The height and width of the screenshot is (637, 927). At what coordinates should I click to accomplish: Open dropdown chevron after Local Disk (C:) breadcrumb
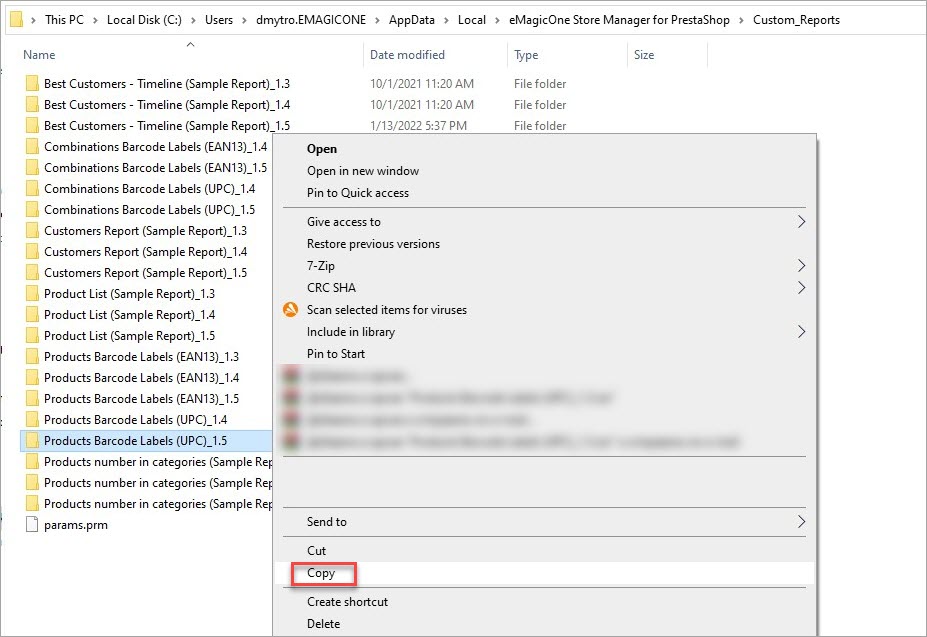tap(193, 20)
